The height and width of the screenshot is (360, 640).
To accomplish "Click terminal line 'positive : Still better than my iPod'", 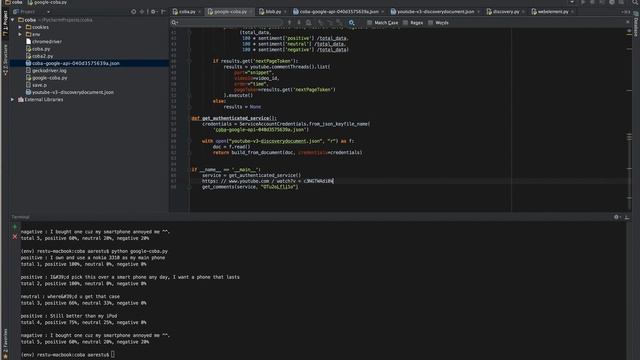I will pos(69,316).
